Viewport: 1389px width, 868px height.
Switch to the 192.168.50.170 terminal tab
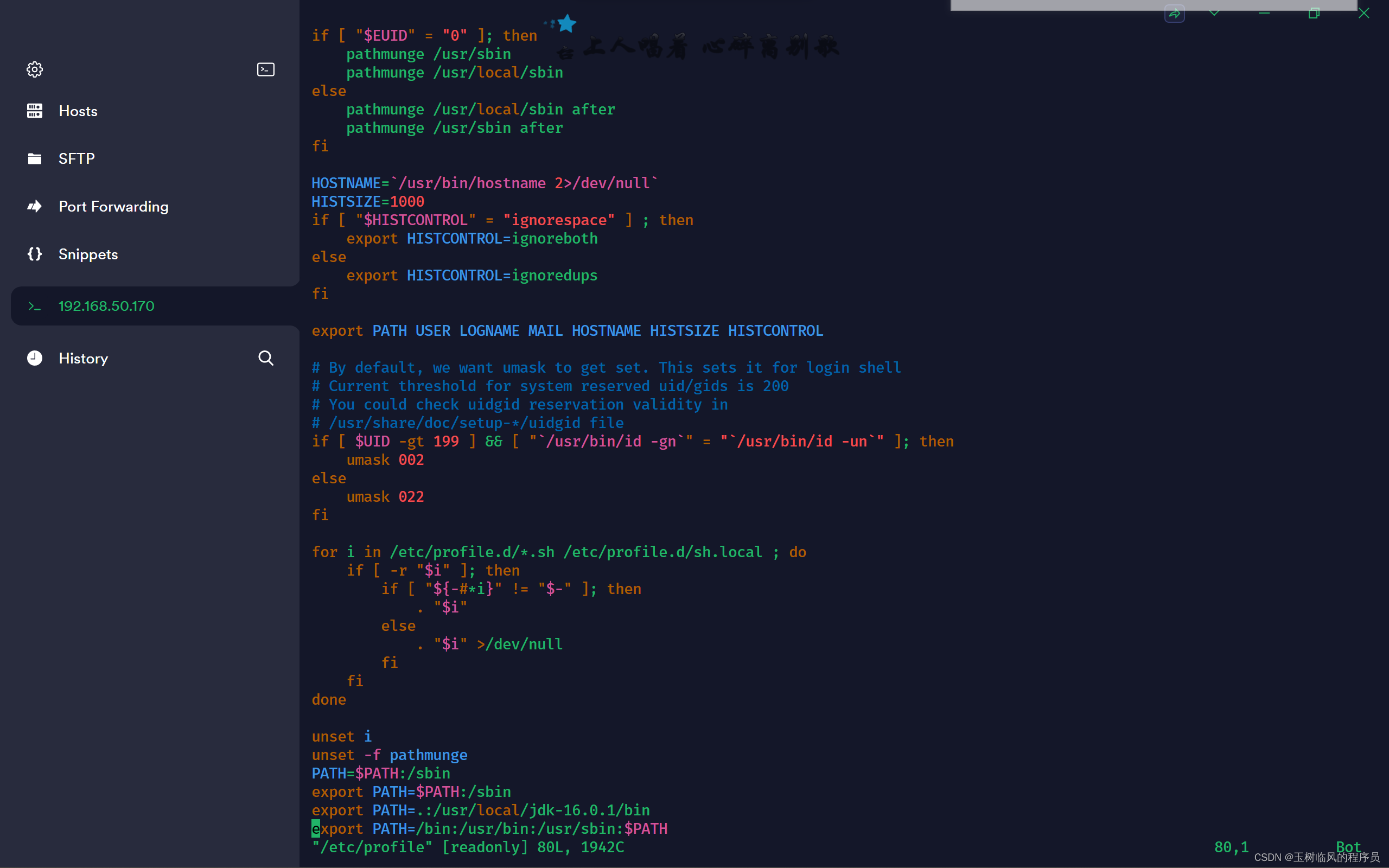pos(106,306)
